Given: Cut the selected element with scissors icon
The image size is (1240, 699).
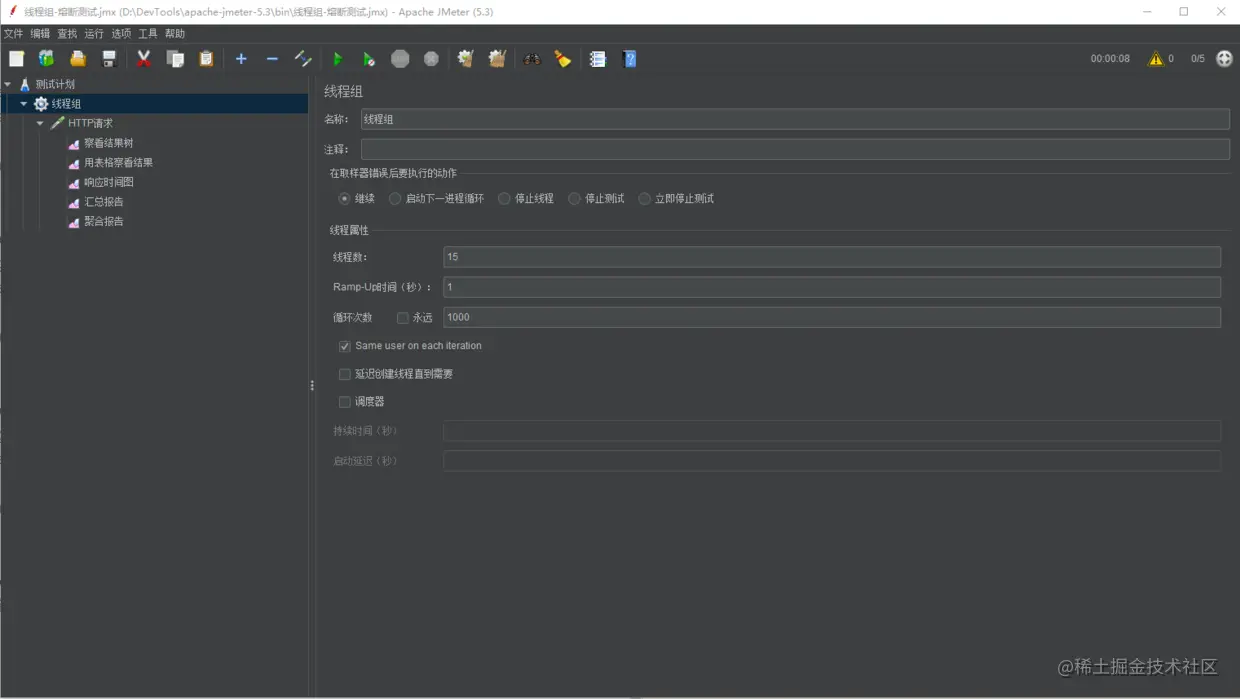Looking at the screenshot, I should [x=144, y=59].
